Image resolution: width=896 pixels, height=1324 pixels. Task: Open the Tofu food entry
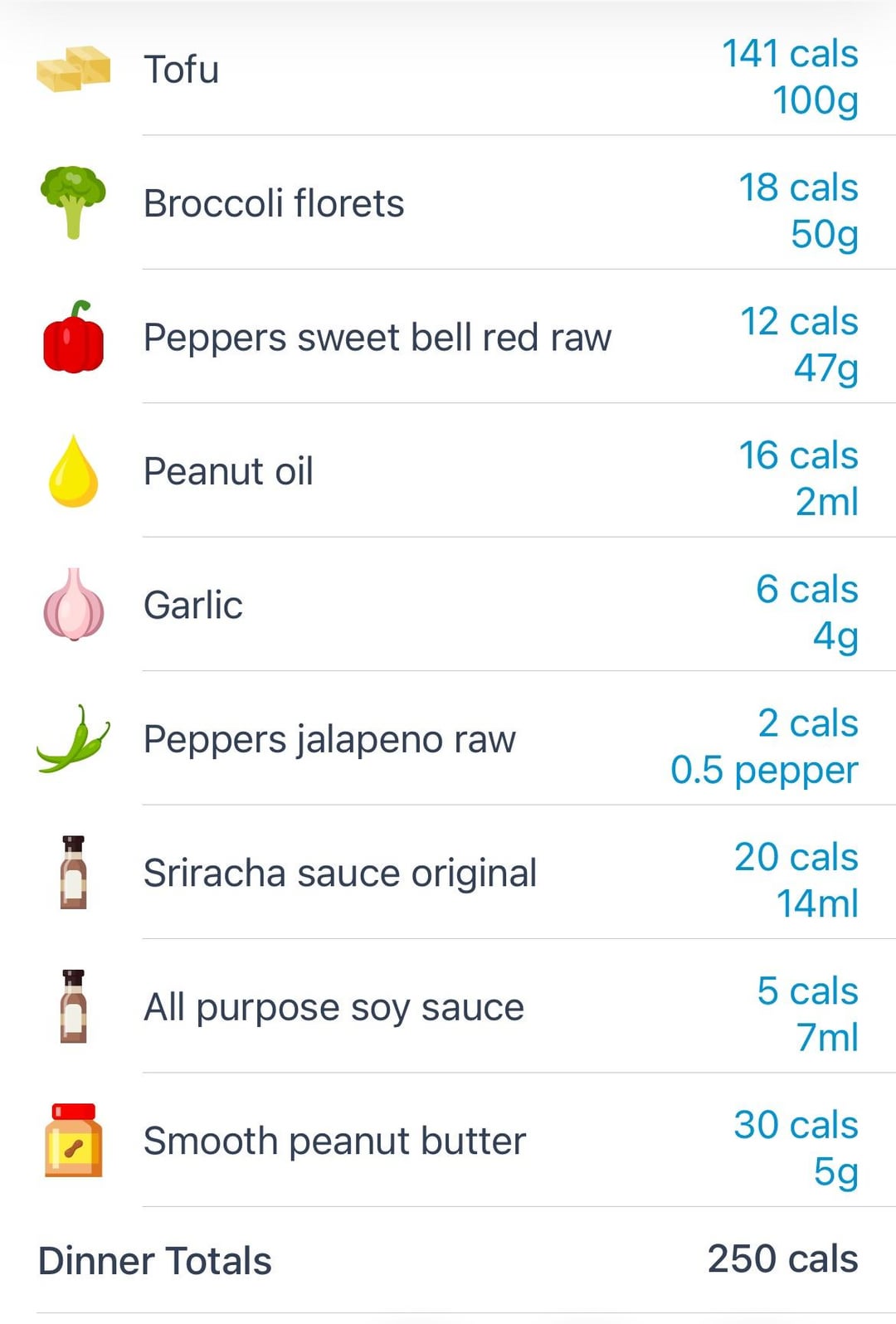point(448,69)
